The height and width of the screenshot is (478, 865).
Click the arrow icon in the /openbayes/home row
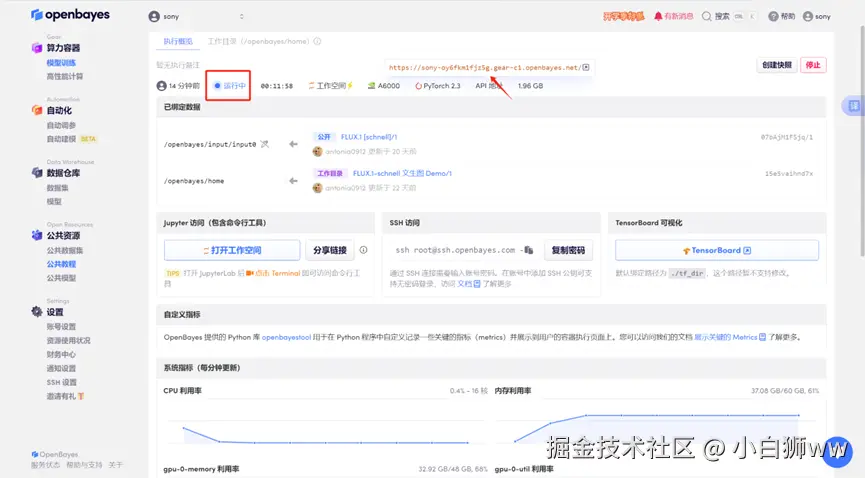click(293, 180)
